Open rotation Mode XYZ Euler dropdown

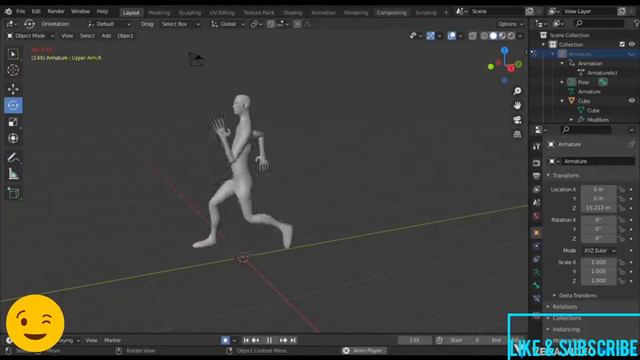[599, 251]
